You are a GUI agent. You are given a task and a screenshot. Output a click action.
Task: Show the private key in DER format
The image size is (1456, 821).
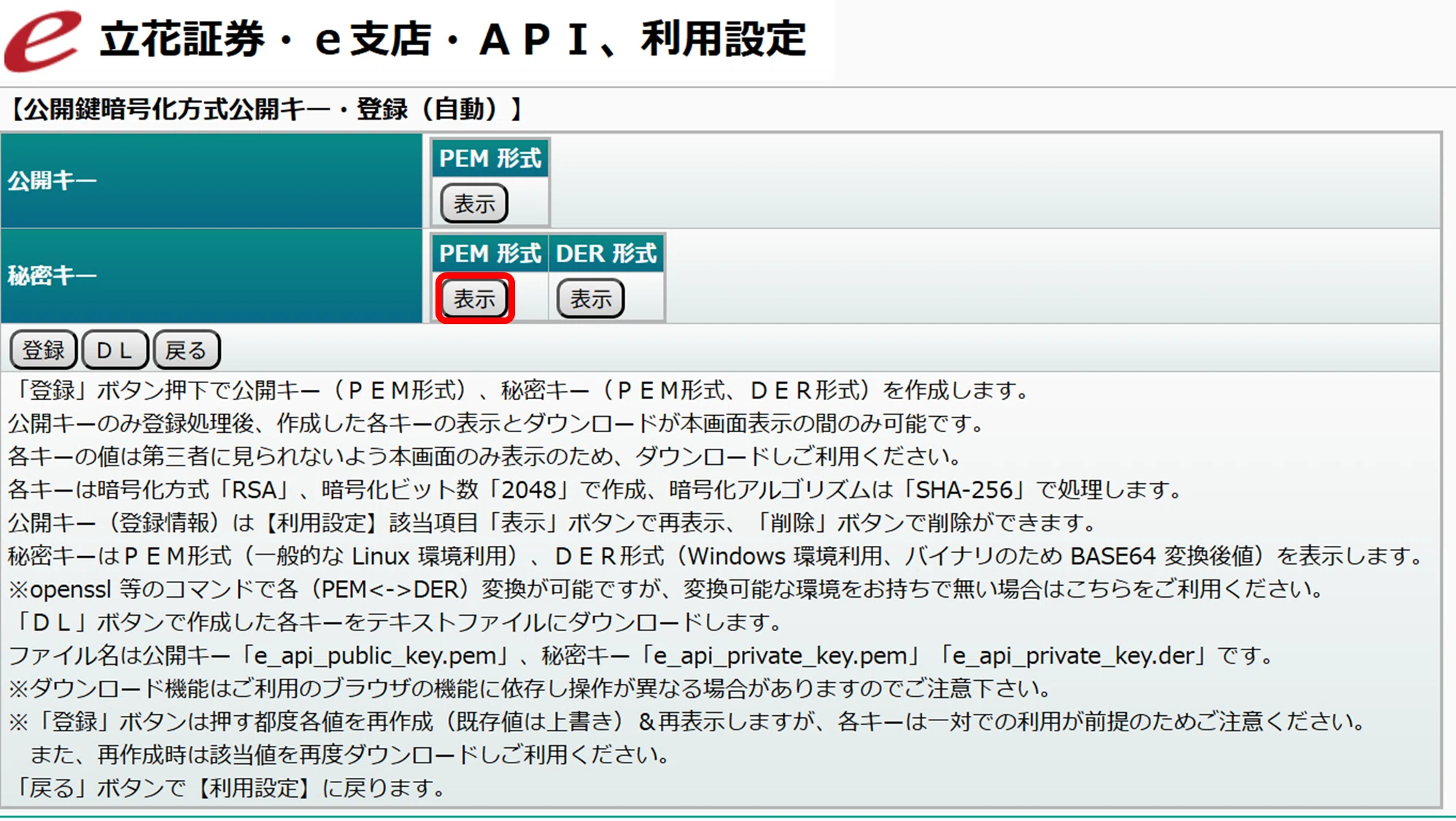click(x=590, y=298)
